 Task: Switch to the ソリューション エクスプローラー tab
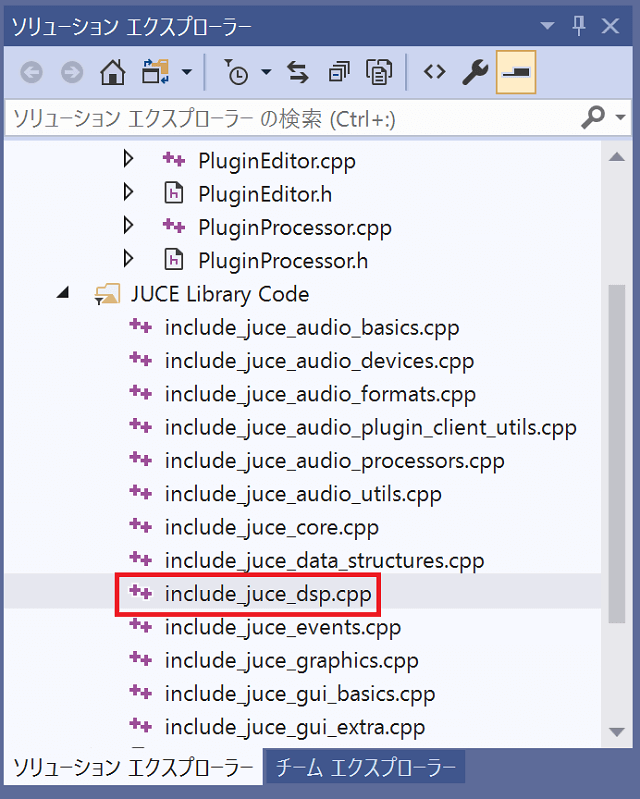pyautogui.click(x=134, y=766)
